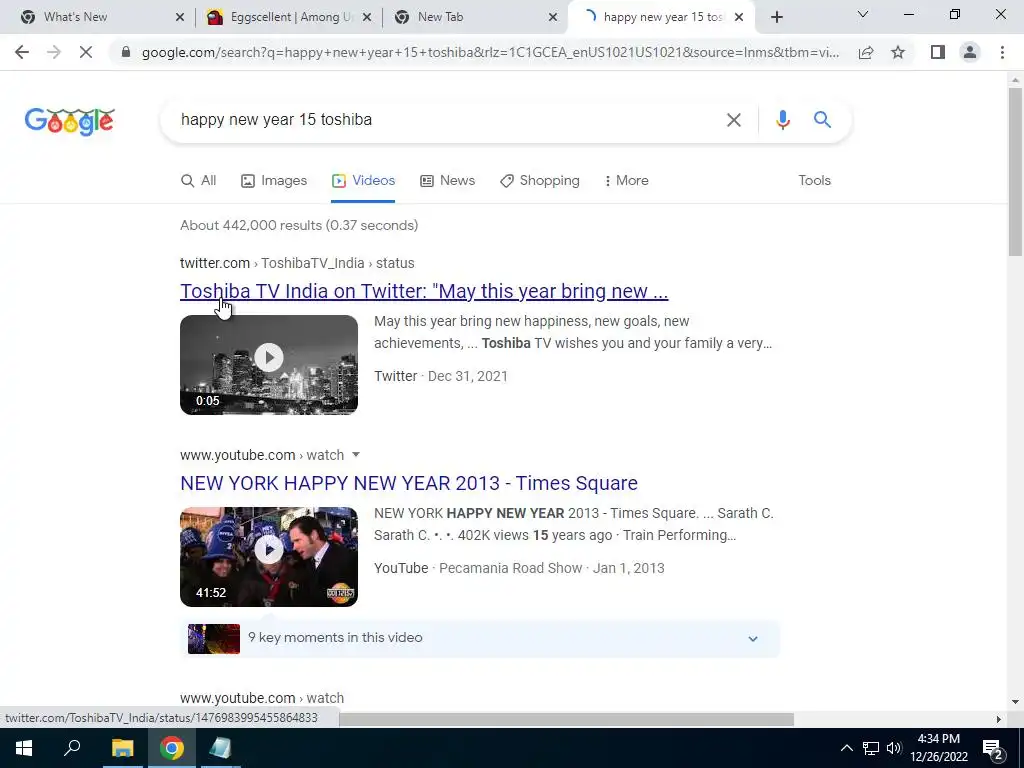
Task: Select the Images search filter
Action: coord(274,180)
